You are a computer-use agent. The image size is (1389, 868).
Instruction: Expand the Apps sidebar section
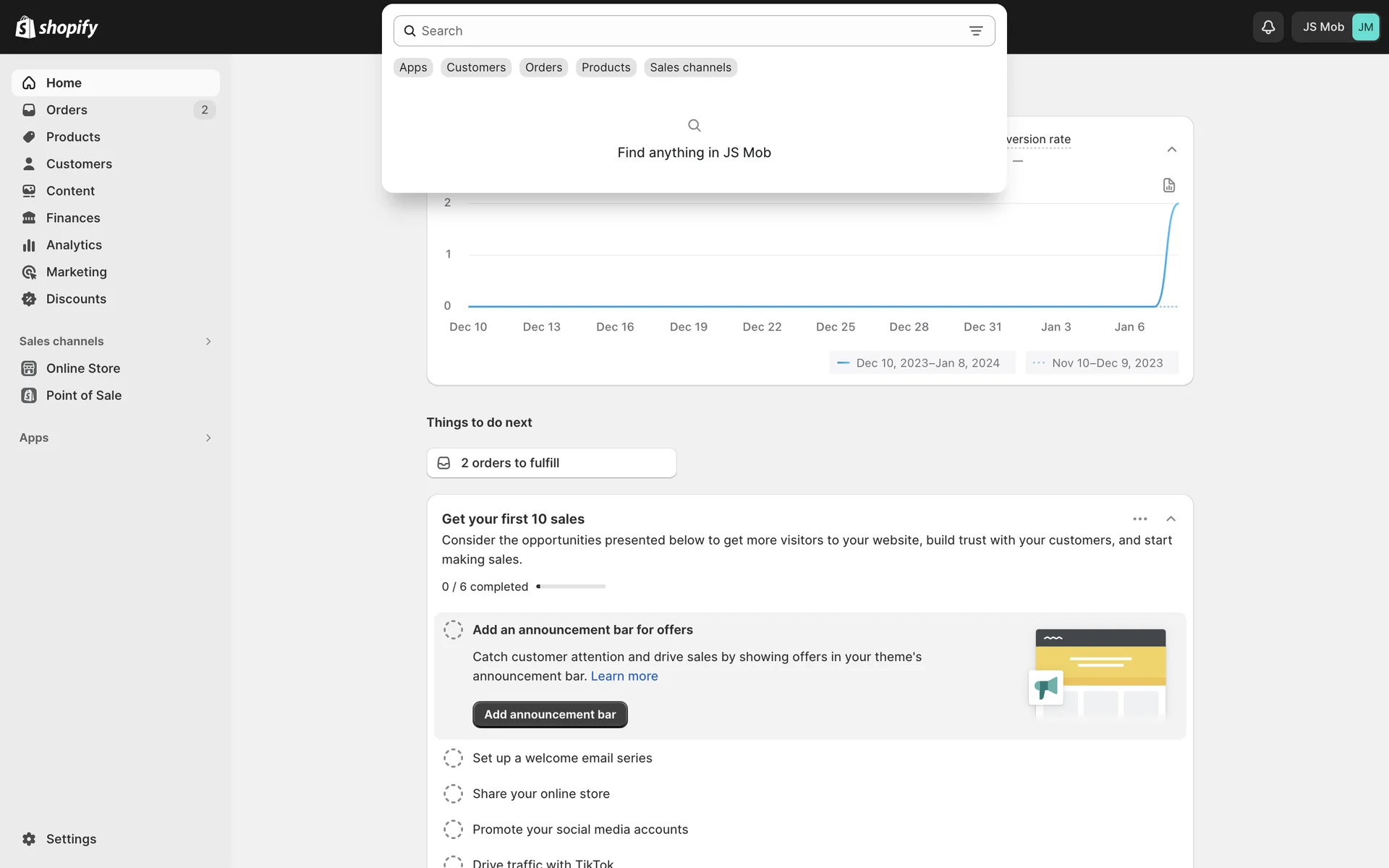click(208, 438)
